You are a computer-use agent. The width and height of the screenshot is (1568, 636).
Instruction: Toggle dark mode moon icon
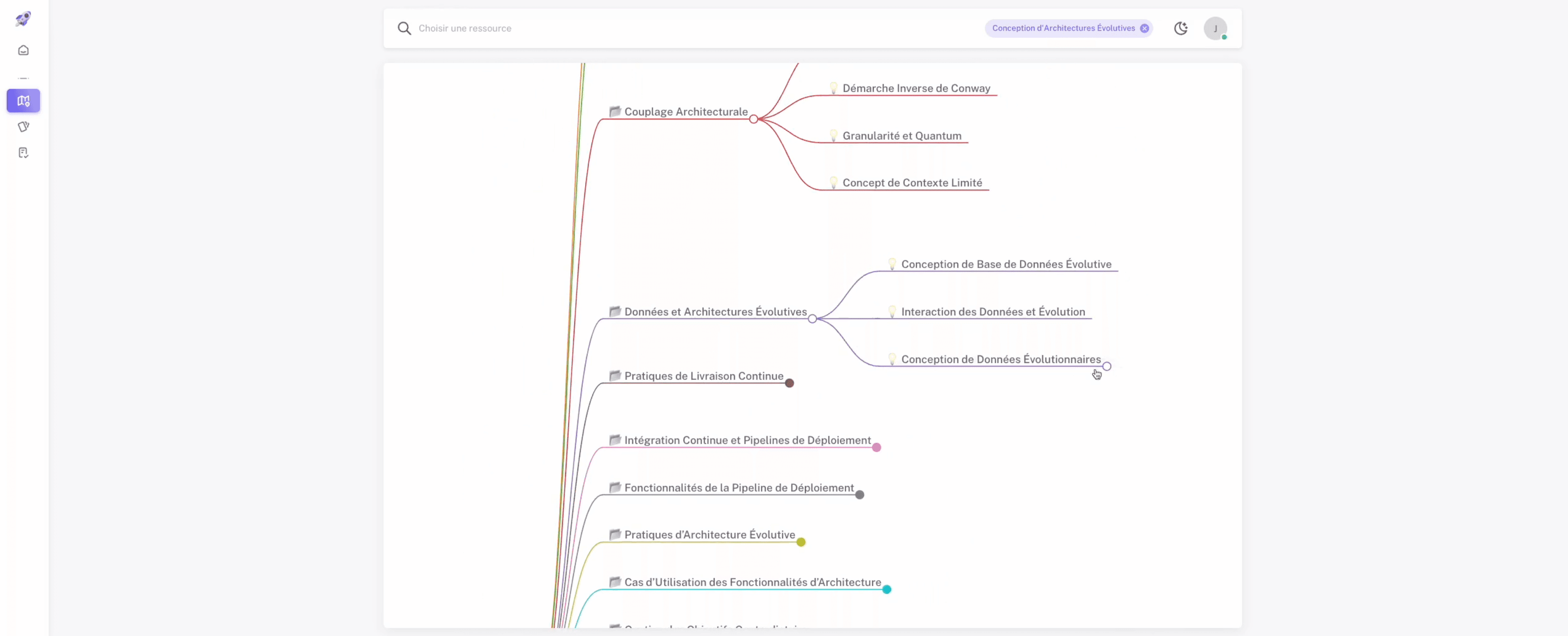(x=1180, y=28)
